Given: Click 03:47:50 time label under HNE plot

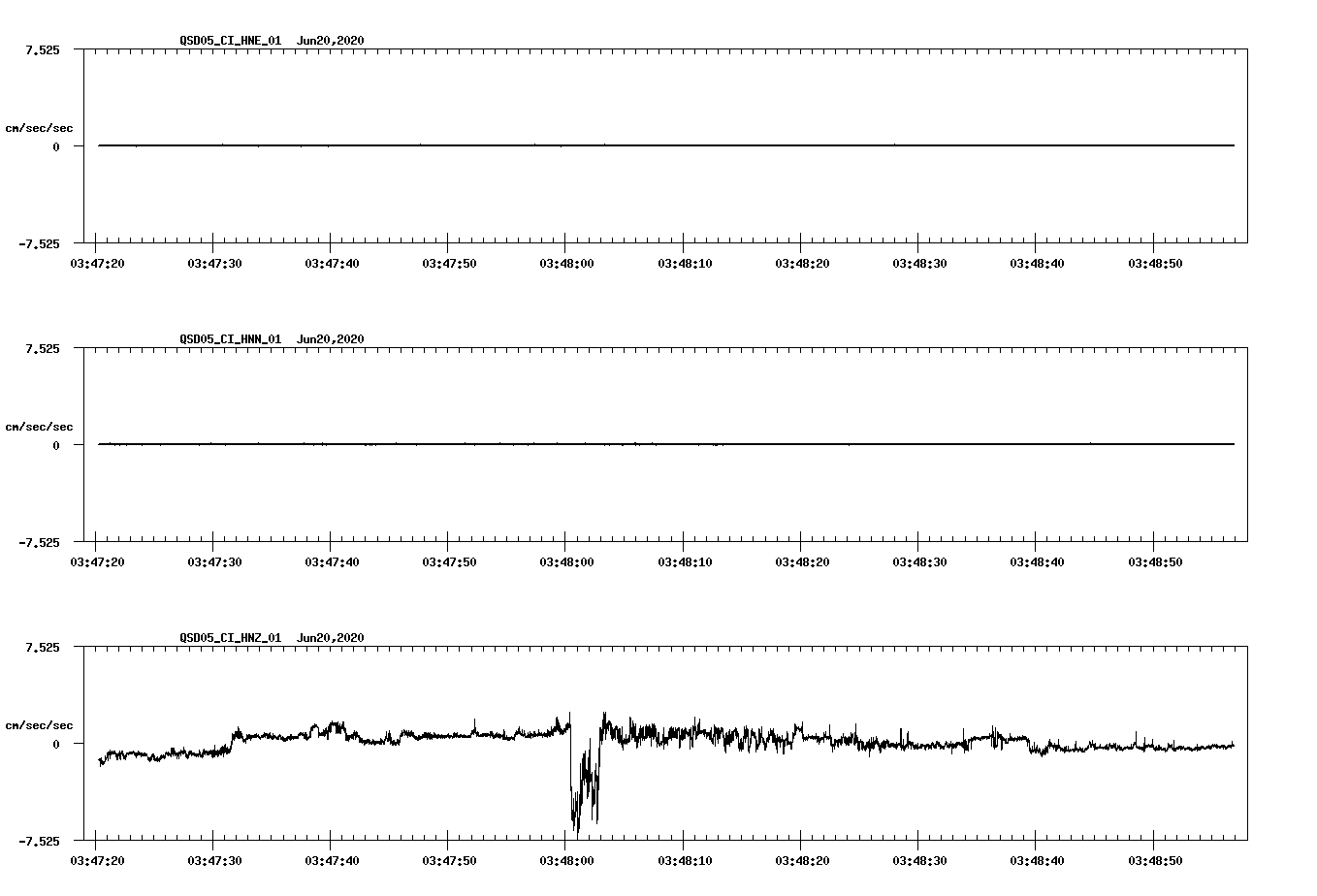Looking at the screenshot, I should [x=449, y=263].
